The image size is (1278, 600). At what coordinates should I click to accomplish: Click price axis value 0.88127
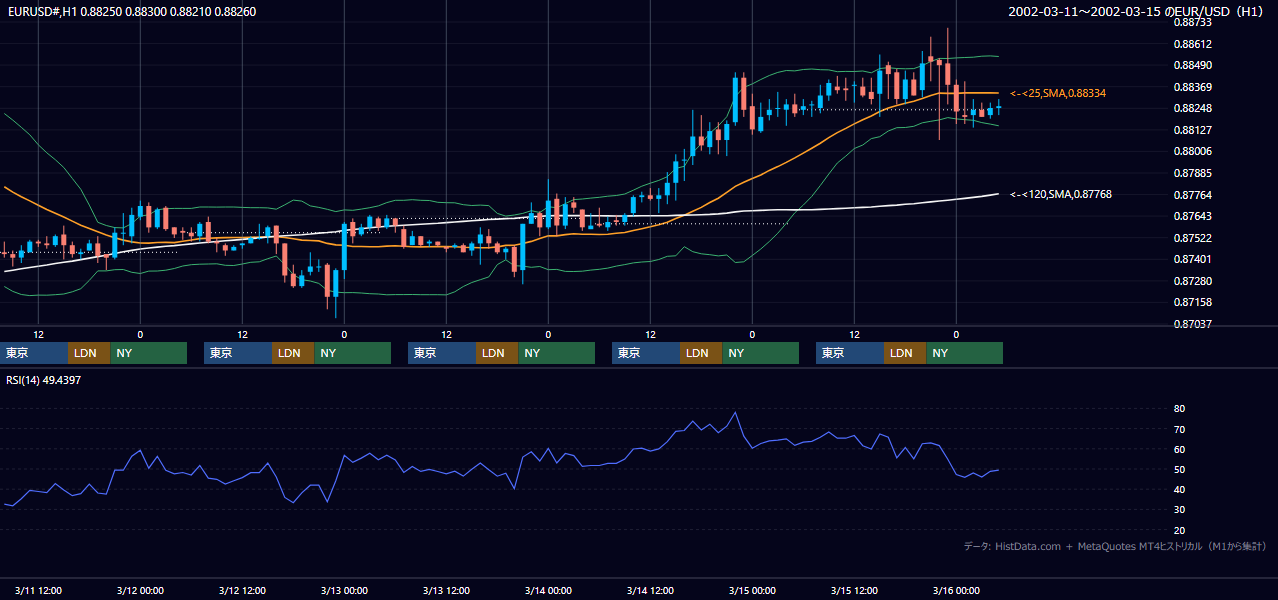[1194, 130]
